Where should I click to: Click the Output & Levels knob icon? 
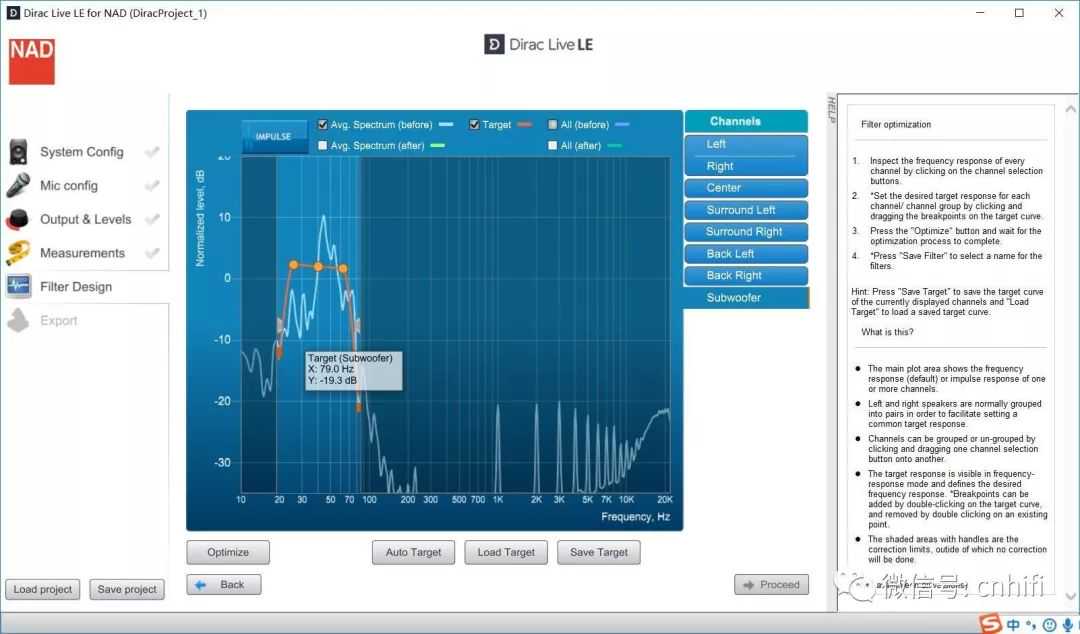tap(19, 220)
